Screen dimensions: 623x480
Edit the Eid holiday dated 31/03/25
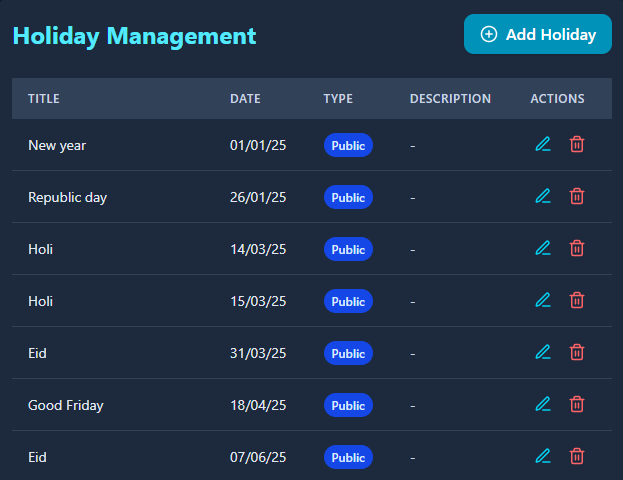[x=543, y=353]
